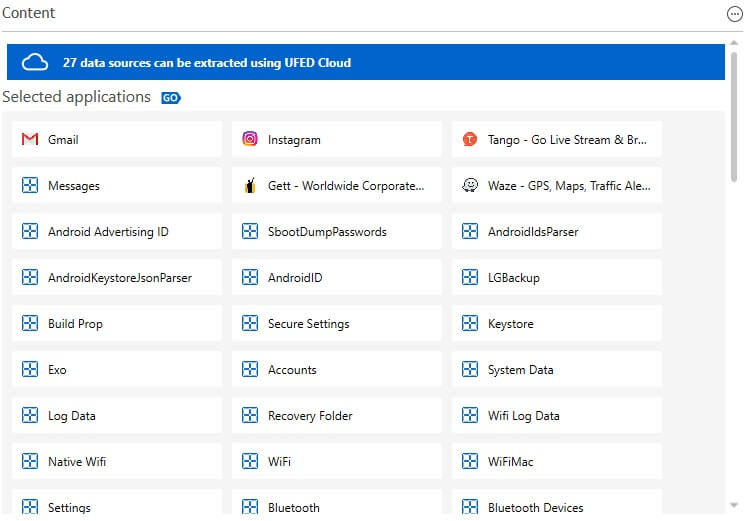
Task: Select the WiFiMac label
Action: (x=510, y=462)
